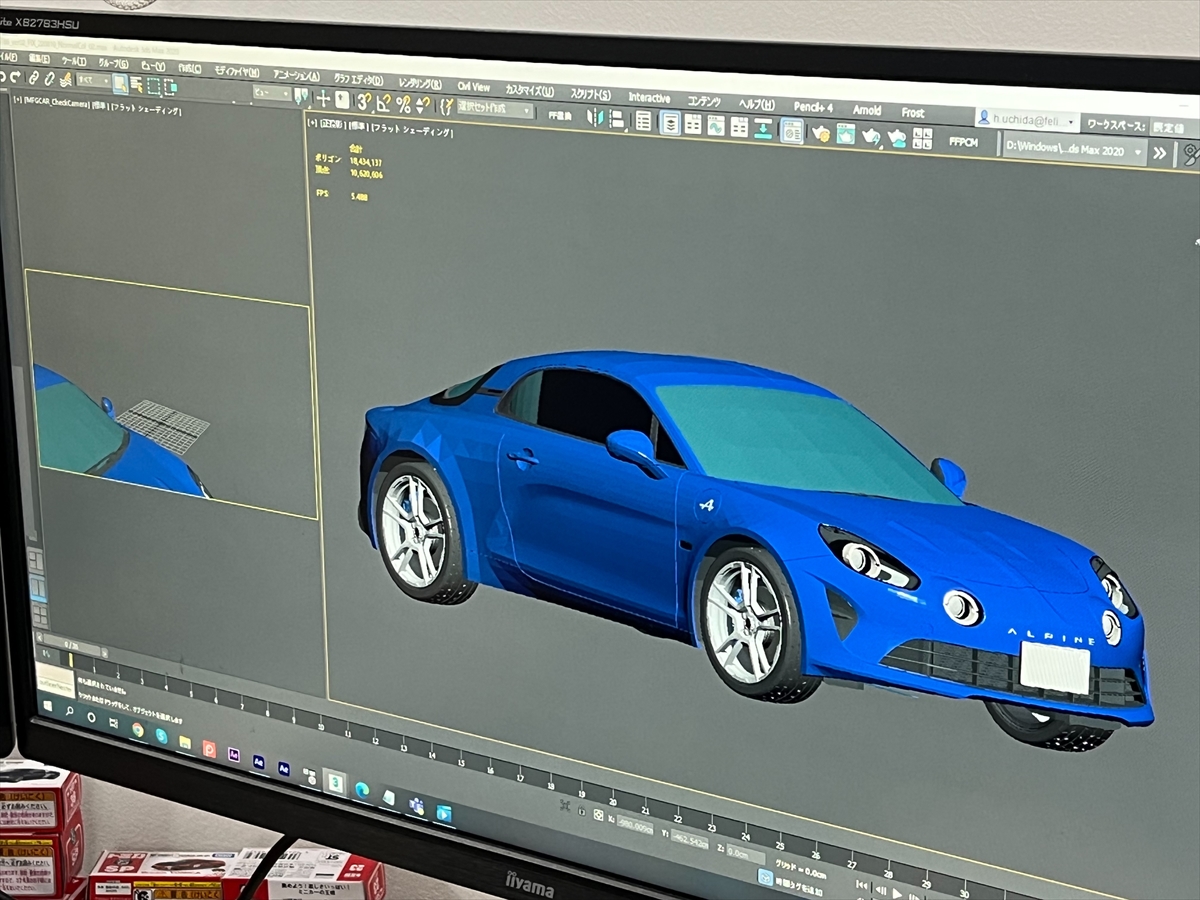Click the Align tool icon

click(x=616, y=118)
